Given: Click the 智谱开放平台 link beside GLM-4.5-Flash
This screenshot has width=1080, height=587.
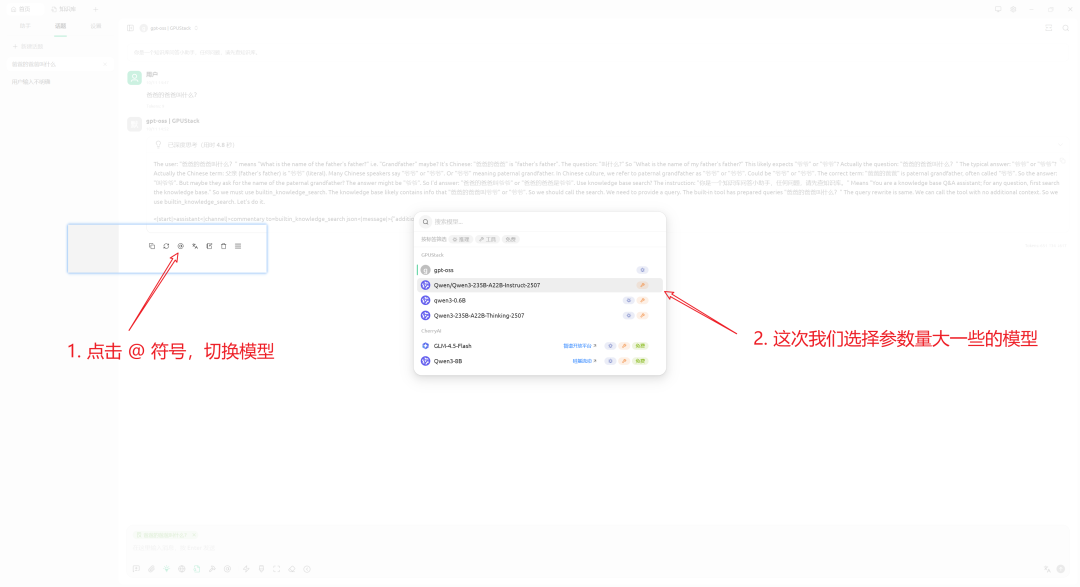Looking at the screenshot, I should (578, 344).
